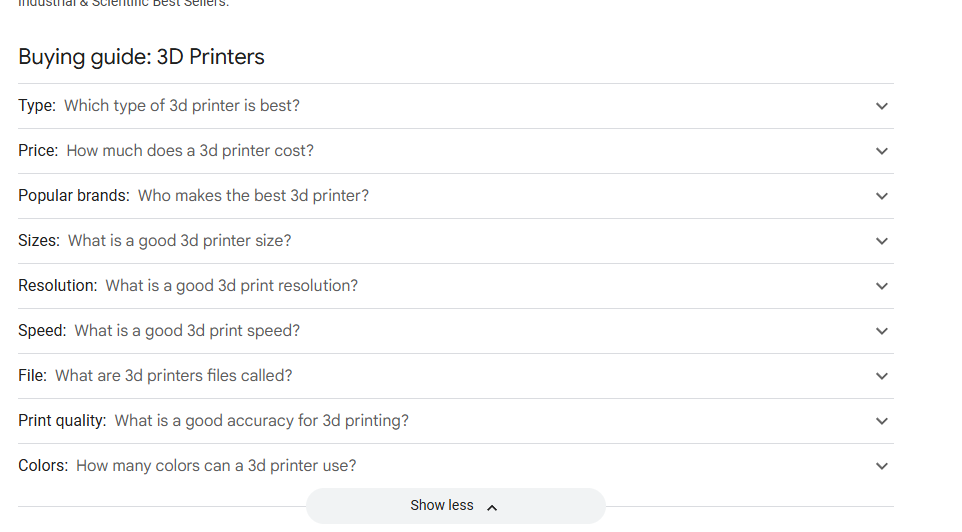Expand "Who makes the best 3d printer?"
Image resolution: width=962 pixels, height=532 pixels.
point(253,196)
